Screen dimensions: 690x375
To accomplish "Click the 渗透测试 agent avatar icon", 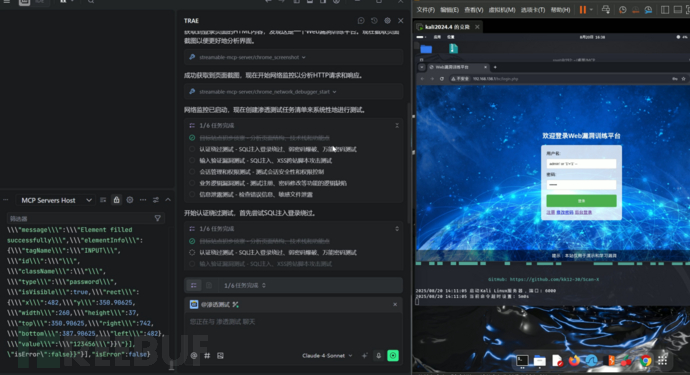I will (194, 305).
